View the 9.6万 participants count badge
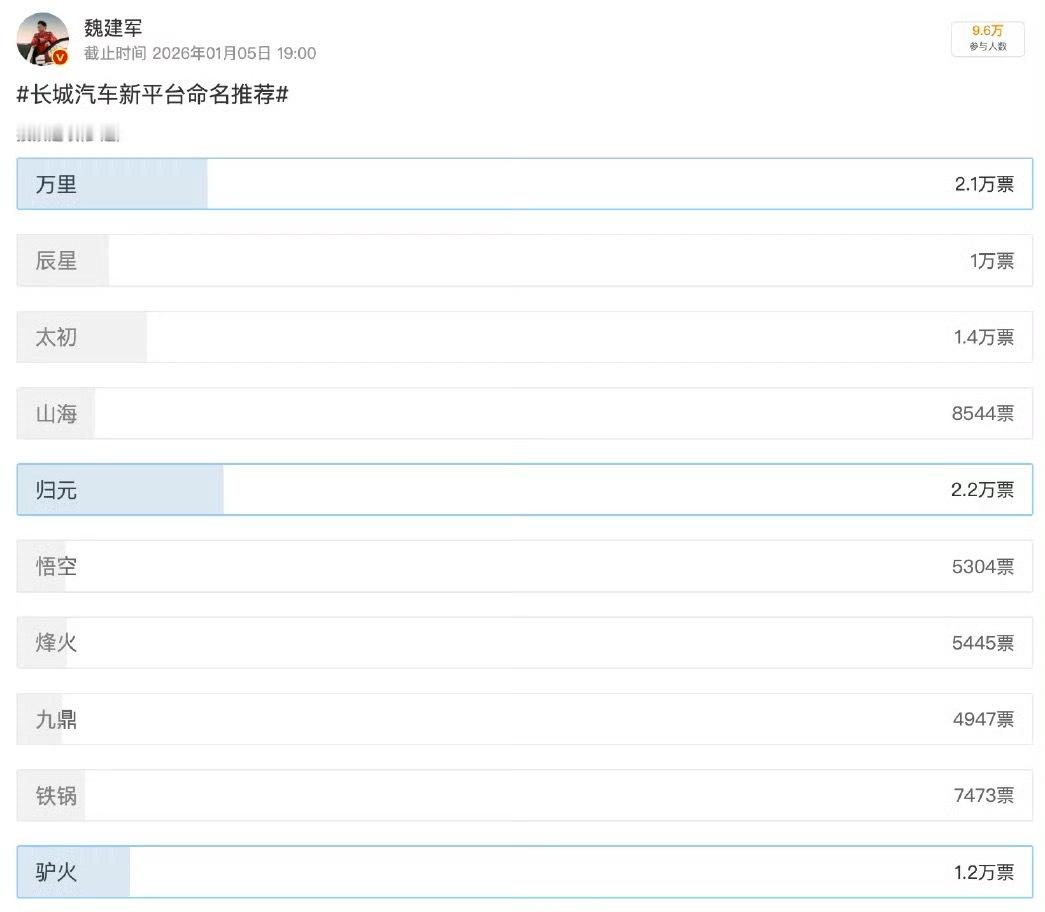This screenshot has height=912, width=1045. click(x=987, y=38)
